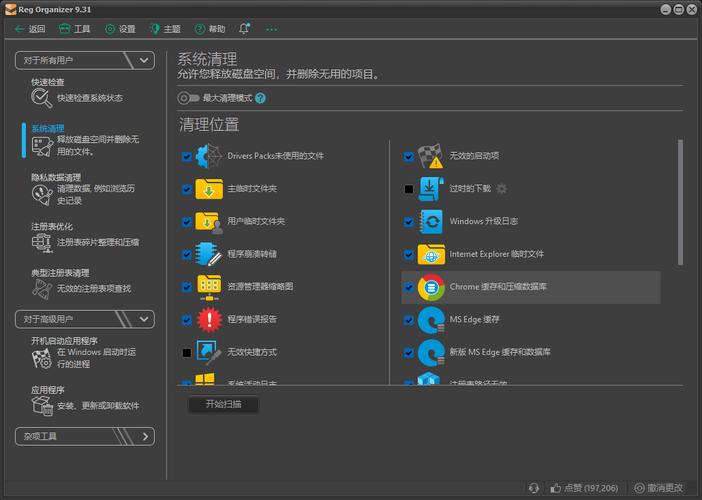This screenshot has width=702, height=500.
Task: Click the Drivers Packs gear icon
Action: (x=209, y=156)
